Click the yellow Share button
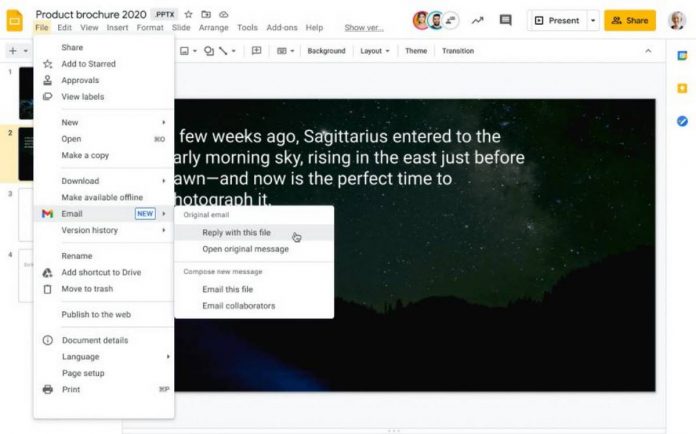This screenshot has height=434, width=696. [x=629, y=20]
